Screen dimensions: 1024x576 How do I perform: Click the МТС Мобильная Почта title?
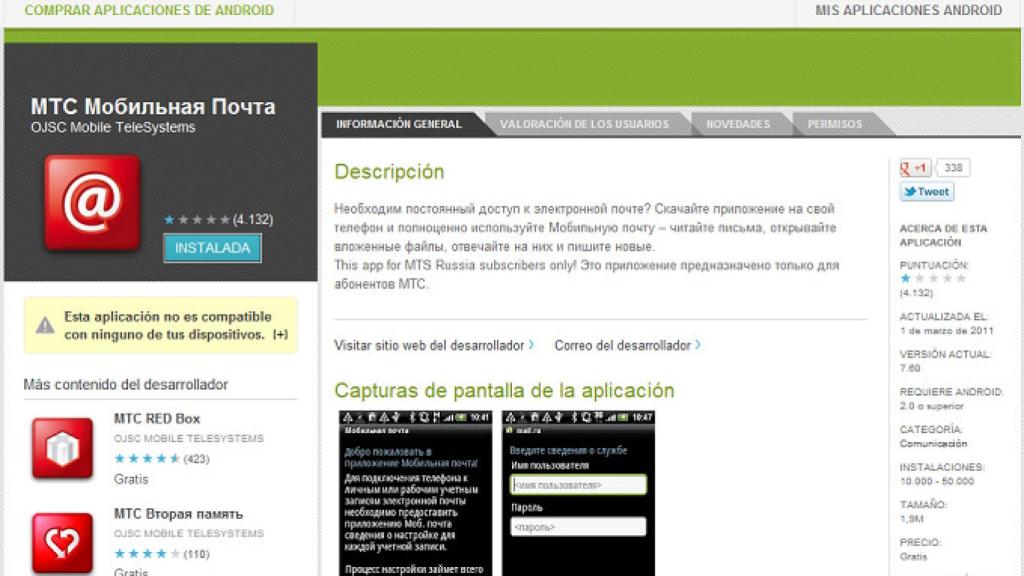point(153,106)
